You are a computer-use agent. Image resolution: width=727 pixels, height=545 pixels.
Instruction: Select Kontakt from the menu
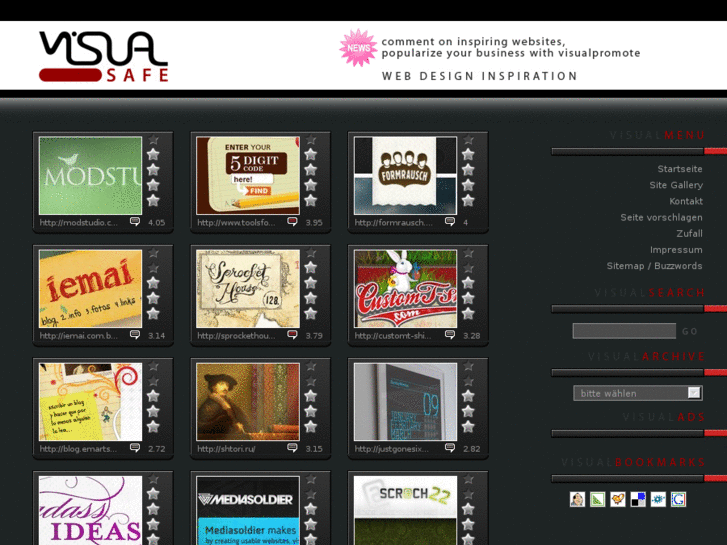[686, 201]
